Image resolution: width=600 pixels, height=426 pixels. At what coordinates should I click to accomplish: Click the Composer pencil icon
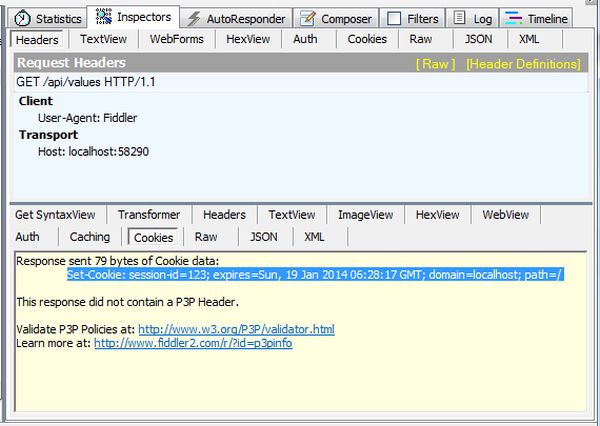point(308,18)
